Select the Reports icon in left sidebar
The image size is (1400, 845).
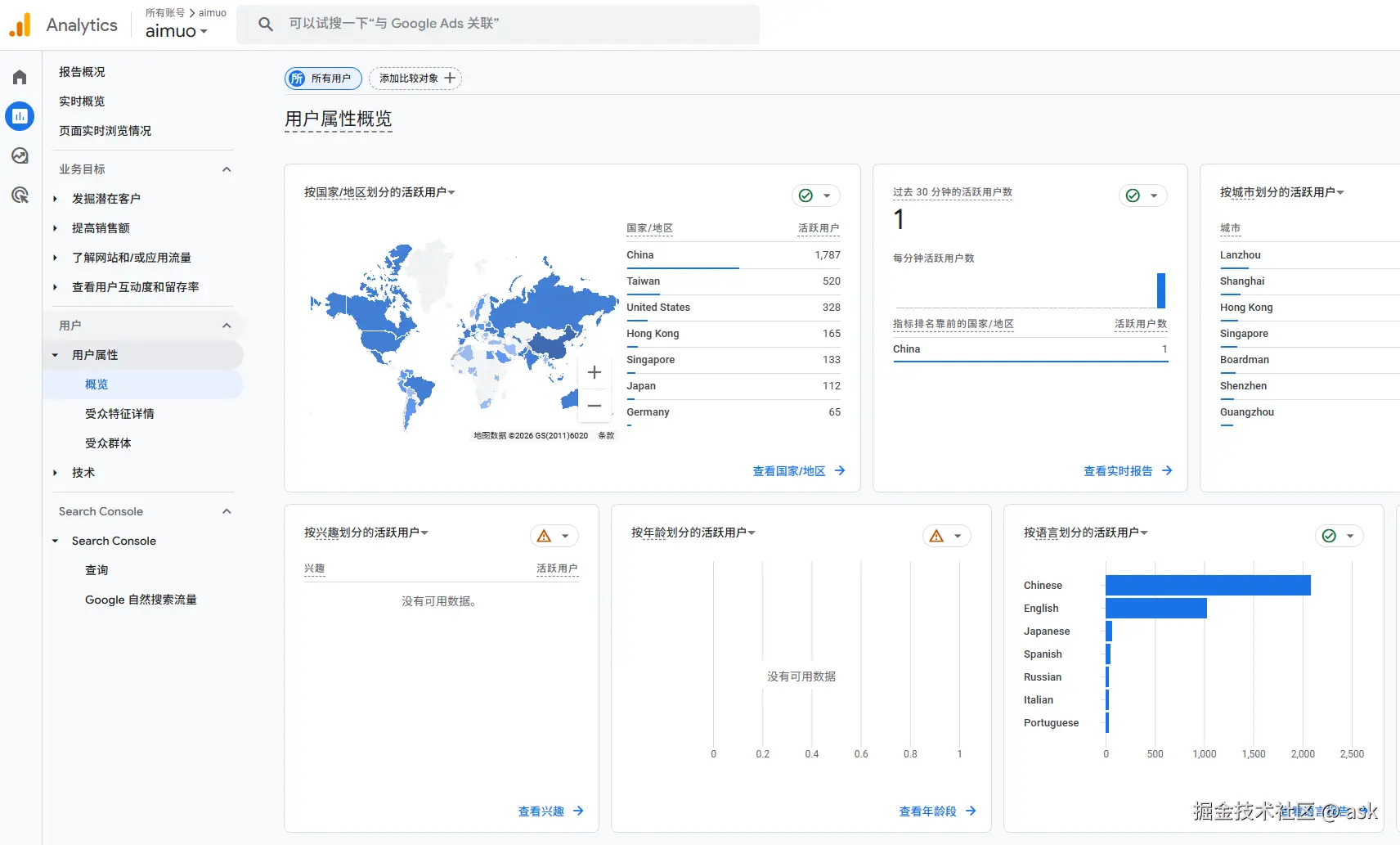(x=19, y=115)
